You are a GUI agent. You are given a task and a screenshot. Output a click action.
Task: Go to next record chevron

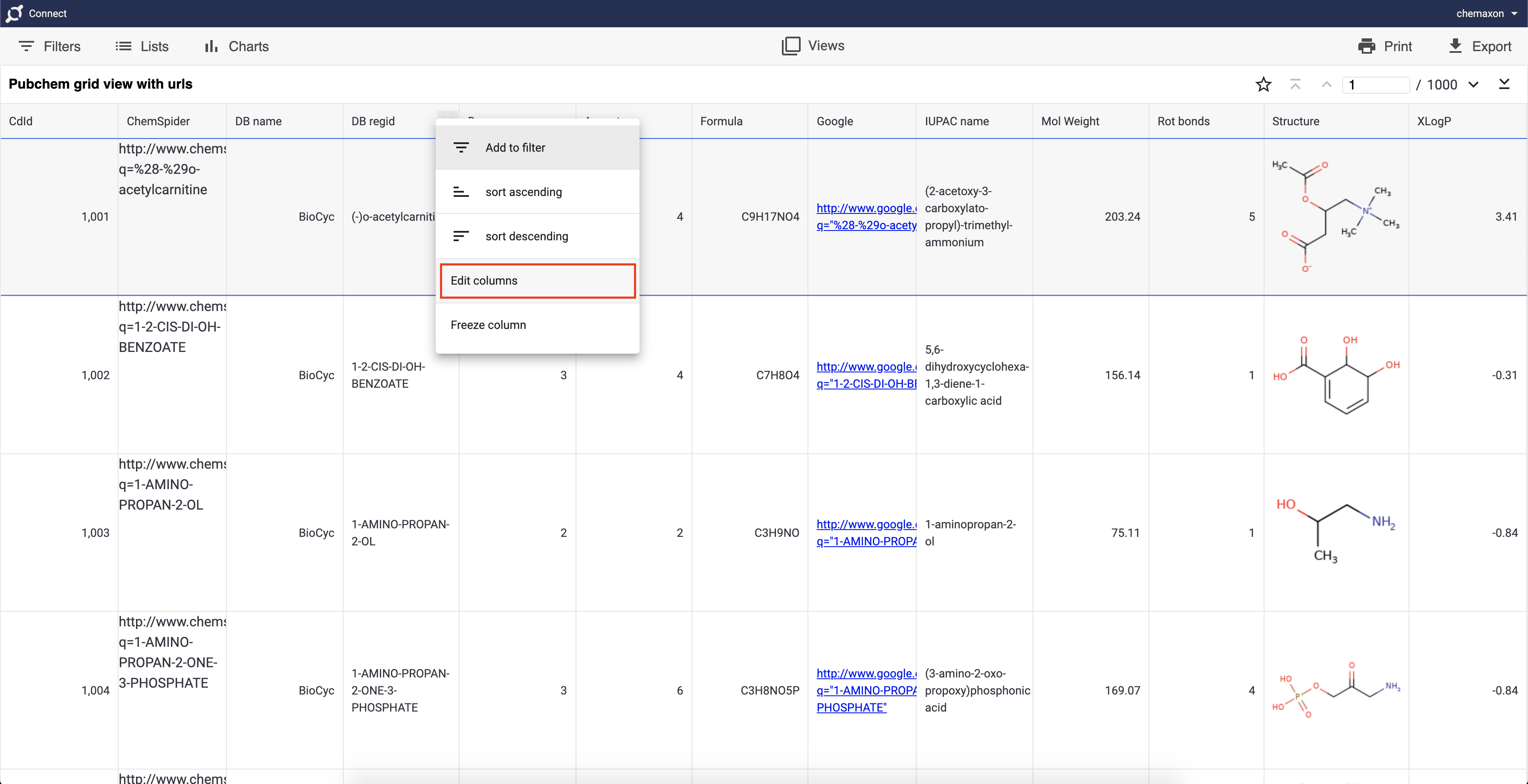(1473, 84)
